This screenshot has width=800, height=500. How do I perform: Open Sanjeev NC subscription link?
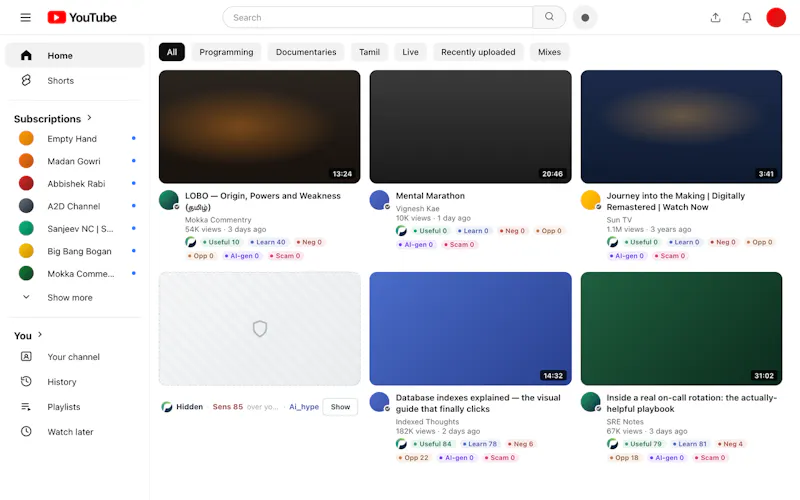(74, 228)
